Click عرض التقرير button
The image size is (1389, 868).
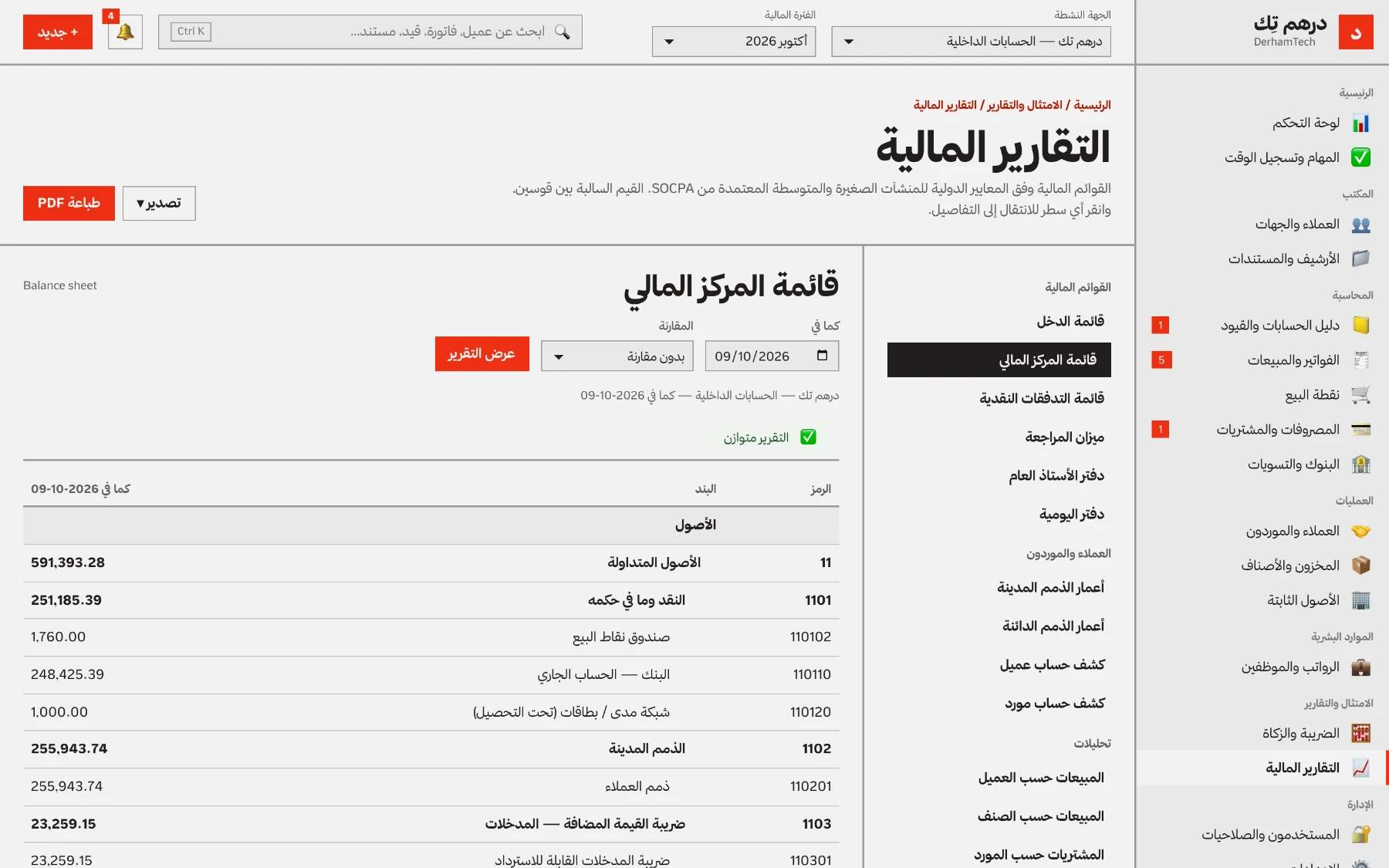click(x=482, y=354)
